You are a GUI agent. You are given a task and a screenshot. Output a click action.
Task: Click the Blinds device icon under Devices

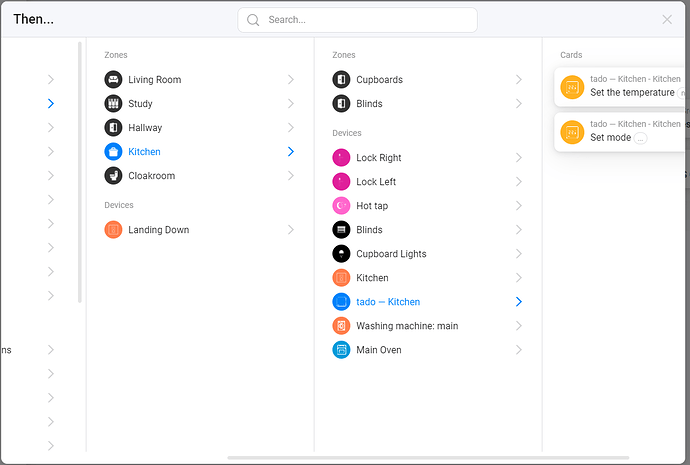[x=341, y=230]
